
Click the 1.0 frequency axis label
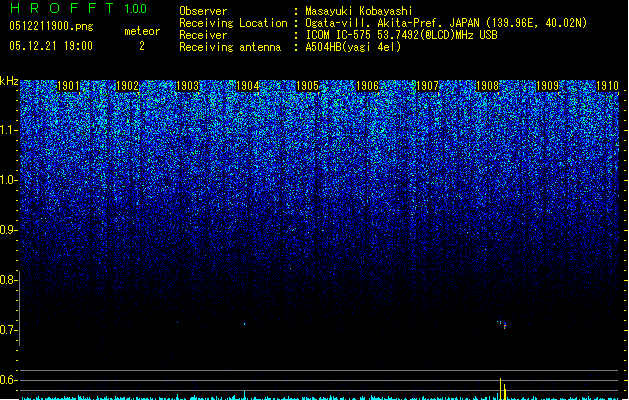tap(9, 180)
